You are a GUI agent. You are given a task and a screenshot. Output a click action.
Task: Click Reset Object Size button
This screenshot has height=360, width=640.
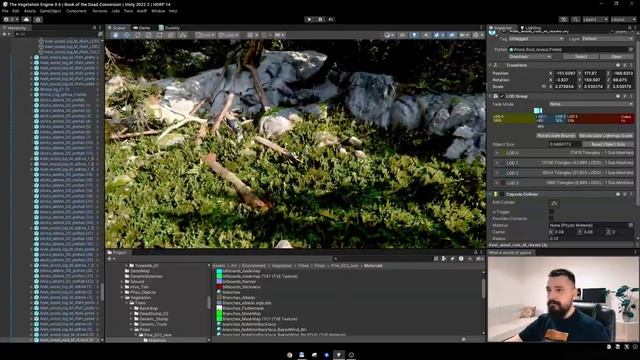[x=608, y=144]
